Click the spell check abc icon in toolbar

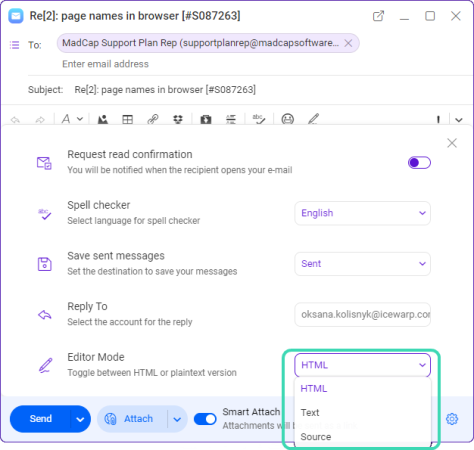[x=259, y=119]
